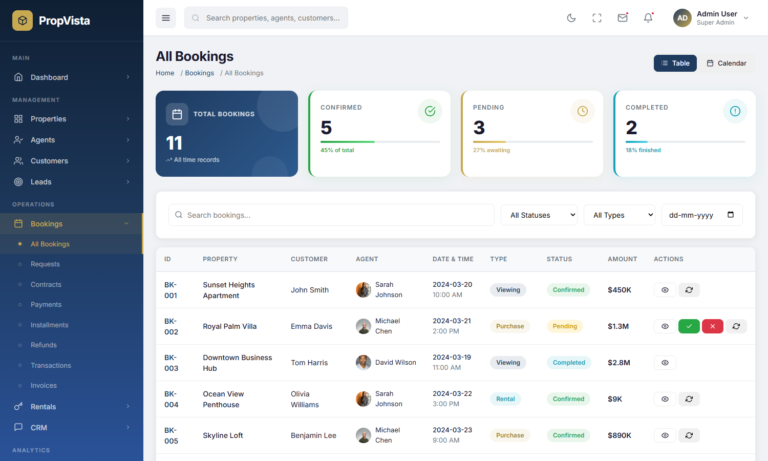768x461 pixels.
Task: Click the CRM chat icon
Action: coord(18,427)
